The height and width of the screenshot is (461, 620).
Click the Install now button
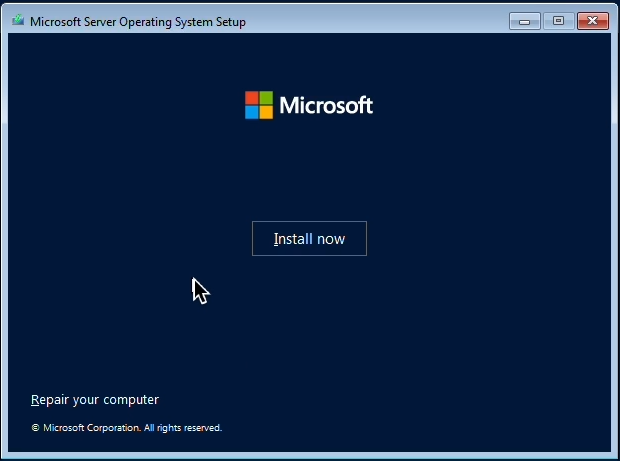pyautogui.click(x=309, y=238)
